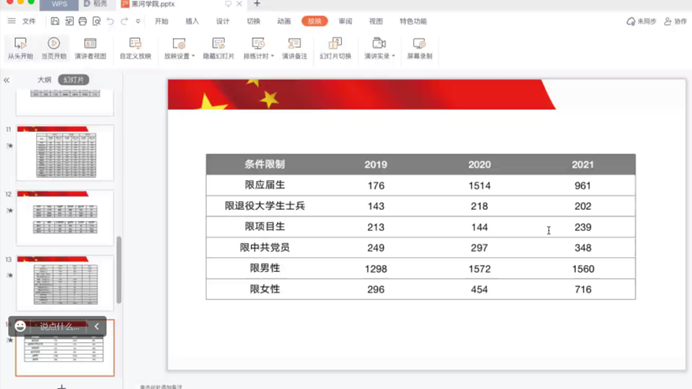The height and width of the screenshot is (389, 692).
Task: Open custom slideshow (自定义放映)
Action: click(x=135, y=48)
